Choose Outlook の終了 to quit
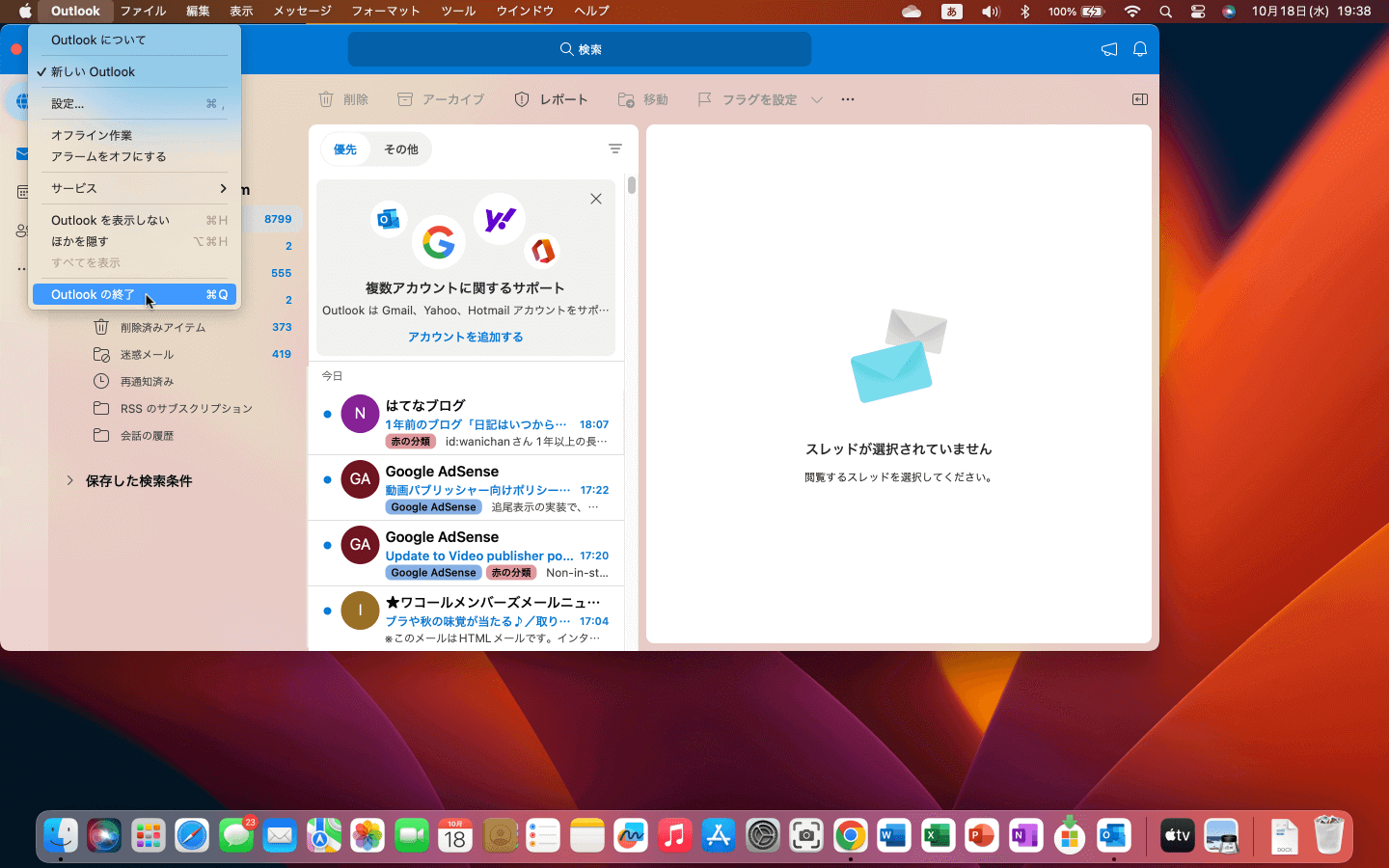Screen dimensions: 1389x868 click(x=134, y=294)
